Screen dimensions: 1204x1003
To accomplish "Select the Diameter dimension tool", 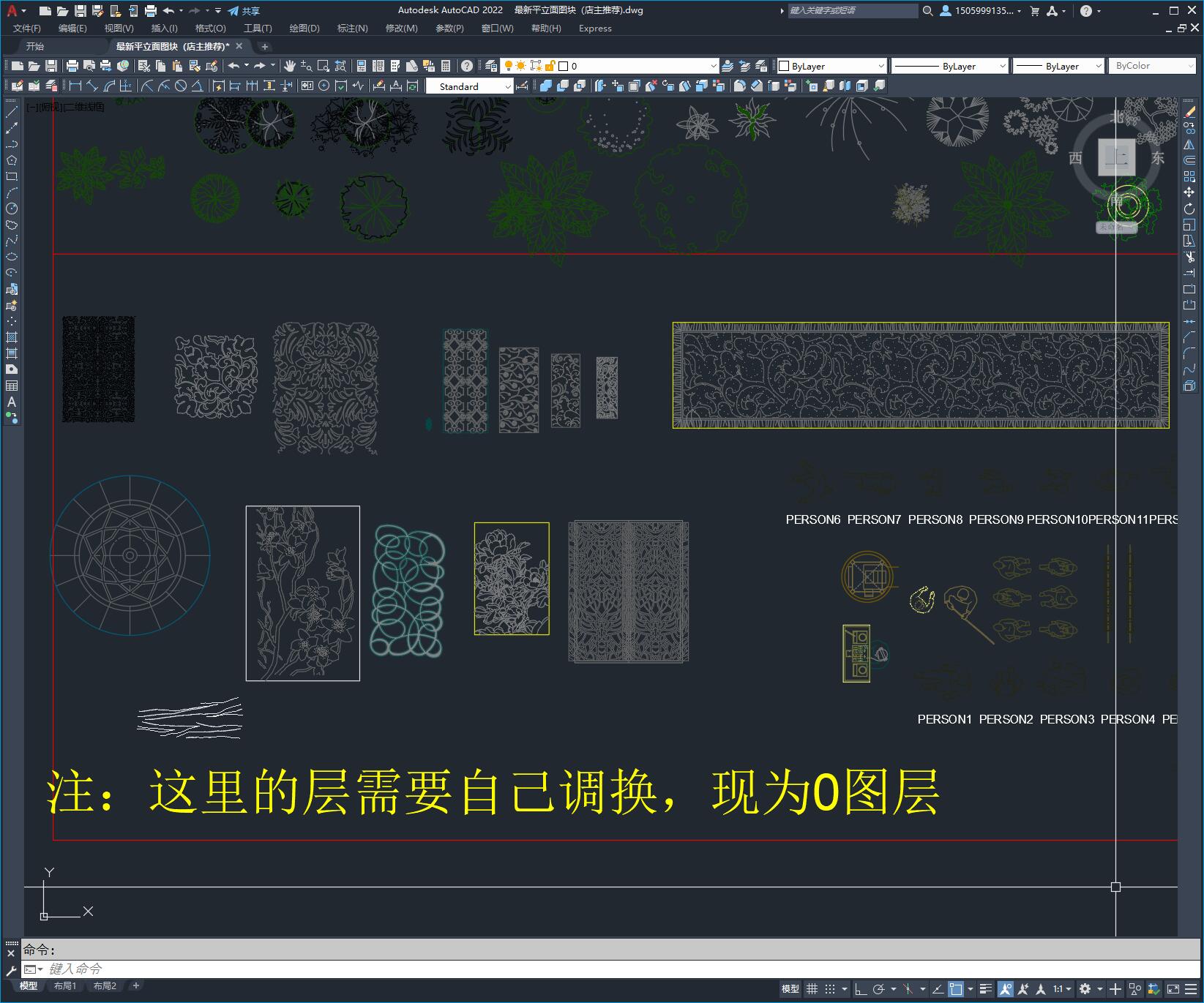I will (x=181, y=86).
